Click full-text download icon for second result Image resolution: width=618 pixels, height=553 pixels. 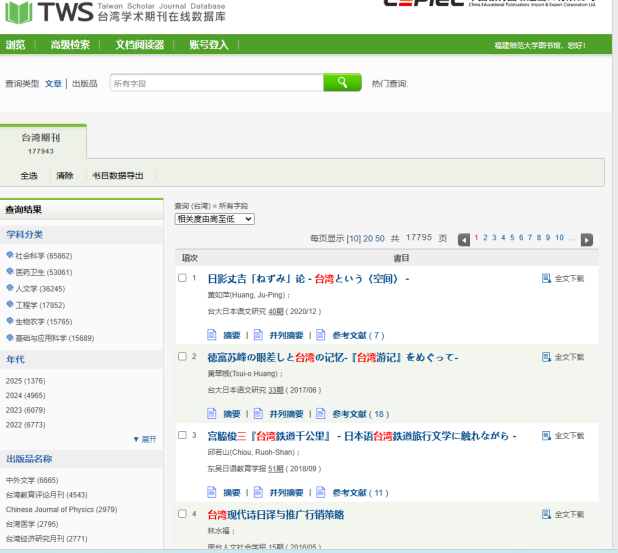(x=546, y=357)
